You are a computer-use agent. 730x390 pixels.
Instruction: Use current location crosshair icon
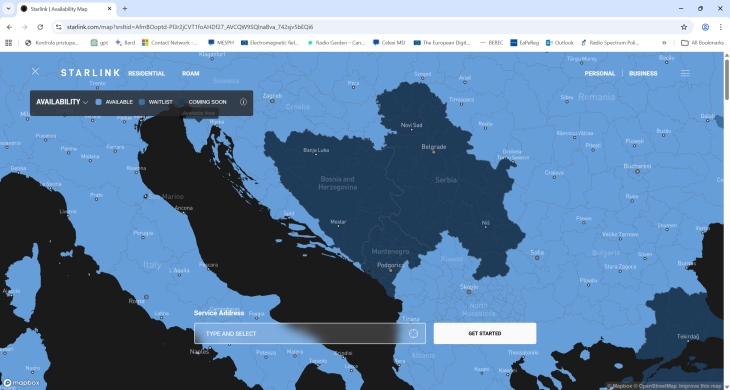click(x=413, y=333)
